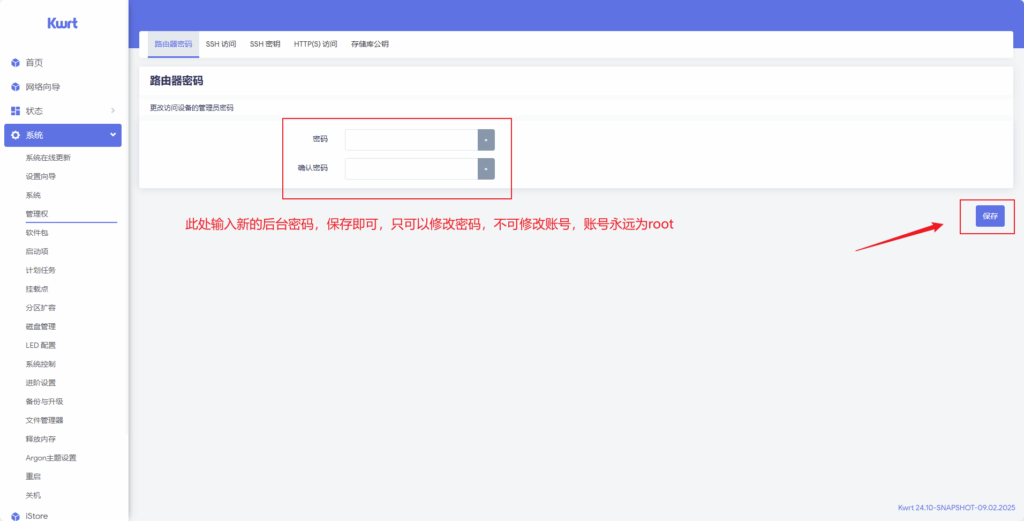Switch to the SSH 访问 tab
1024x521 pixels.
pyautogui.click(x=221, y=44)
